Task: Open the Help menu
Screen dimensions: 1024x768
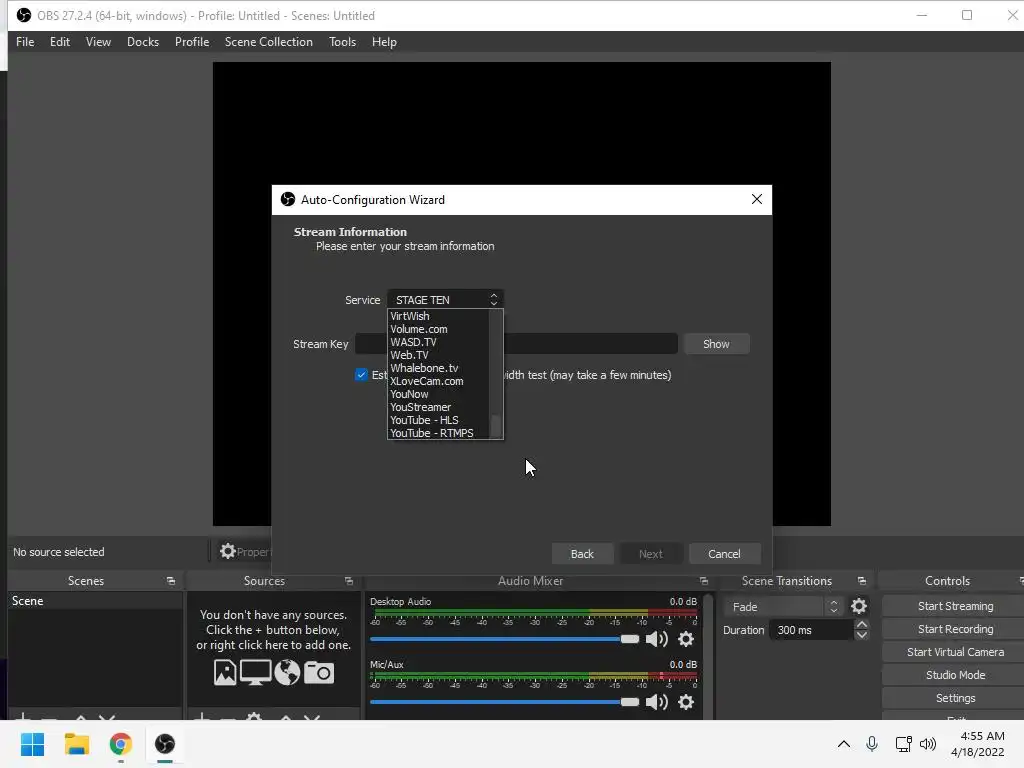Action: (x=384, y=42)
